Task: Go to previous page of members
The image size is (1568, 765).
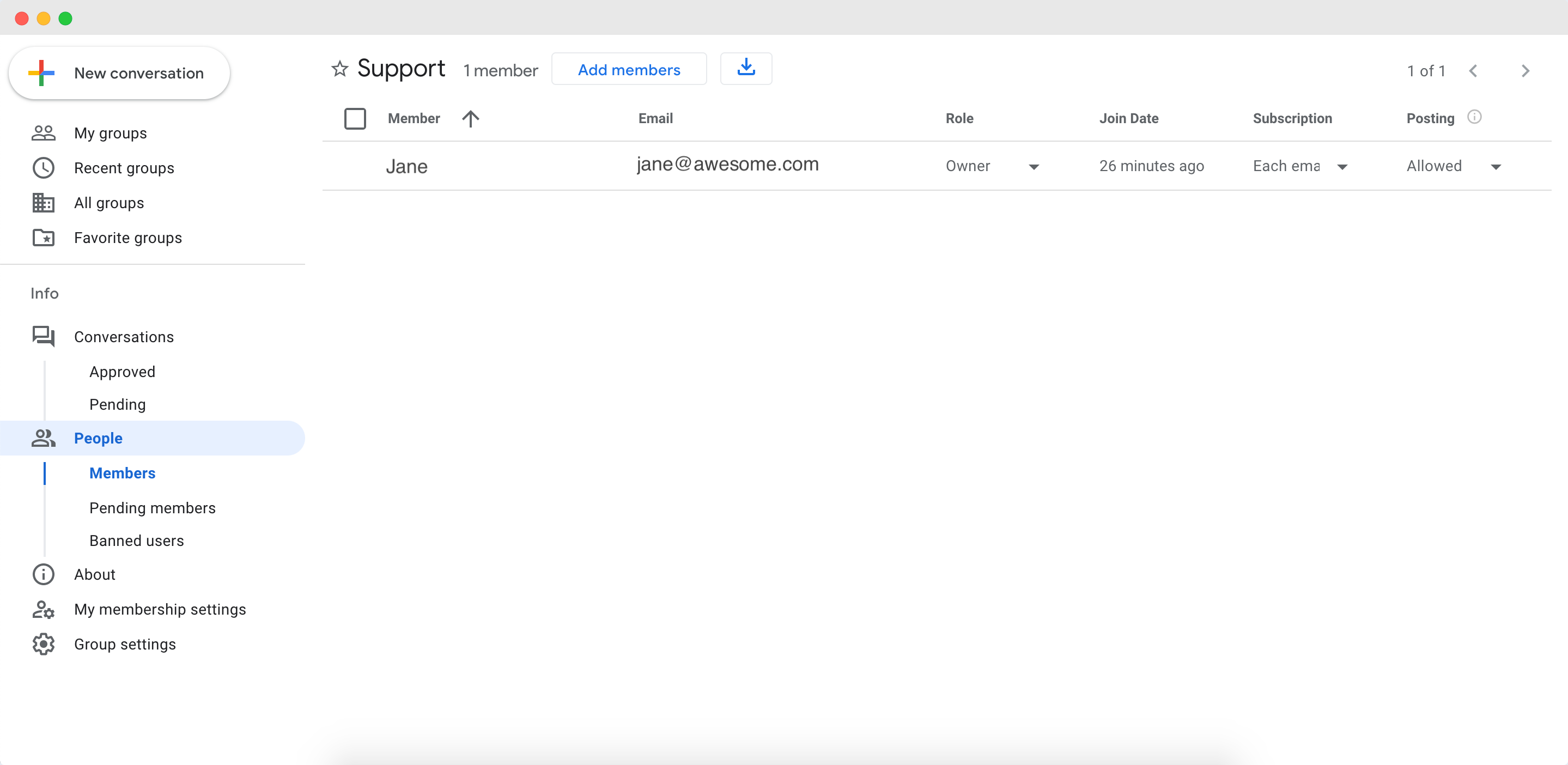Action: [1473, 71]
